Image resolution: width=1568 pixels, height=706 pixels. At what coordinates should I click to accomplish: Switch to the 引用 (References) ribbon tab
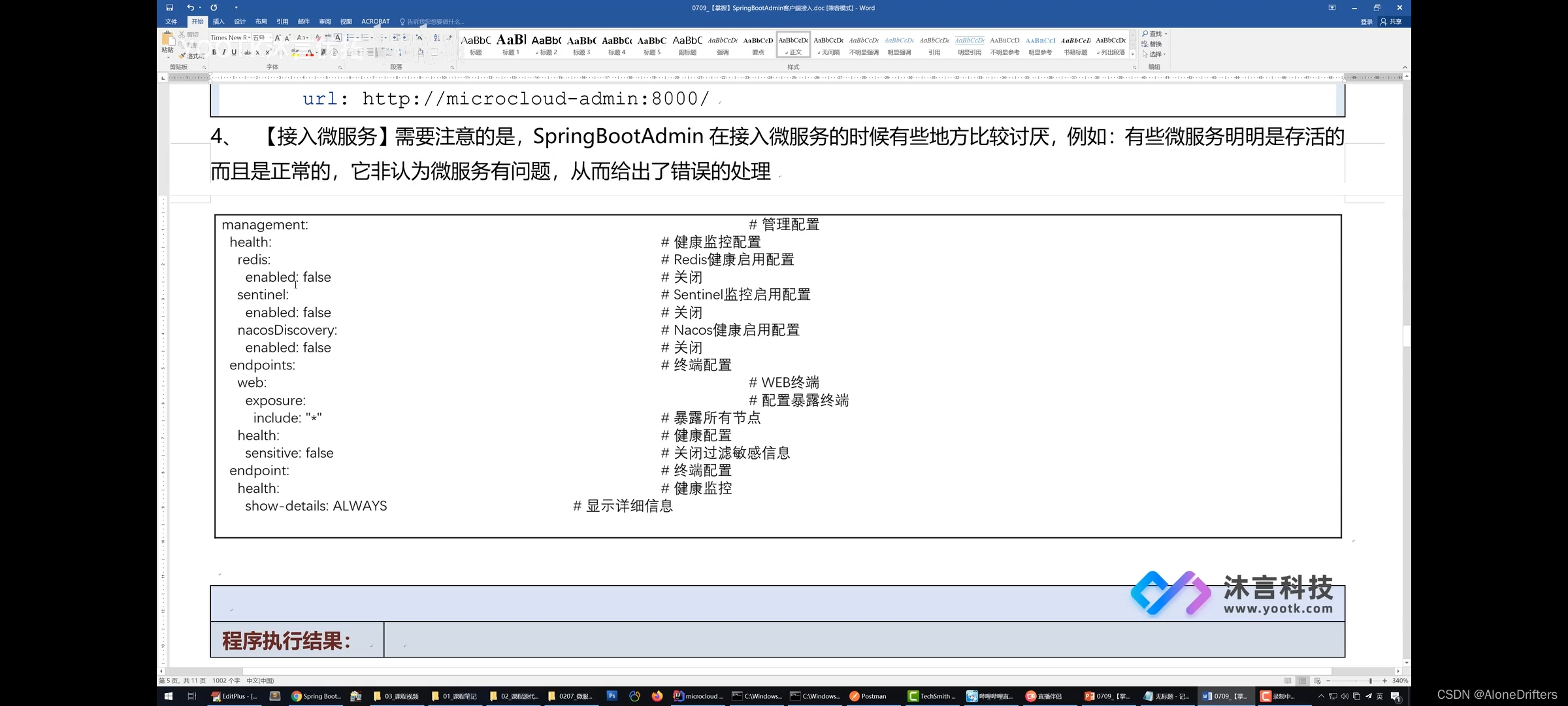(x=282, y=22)
